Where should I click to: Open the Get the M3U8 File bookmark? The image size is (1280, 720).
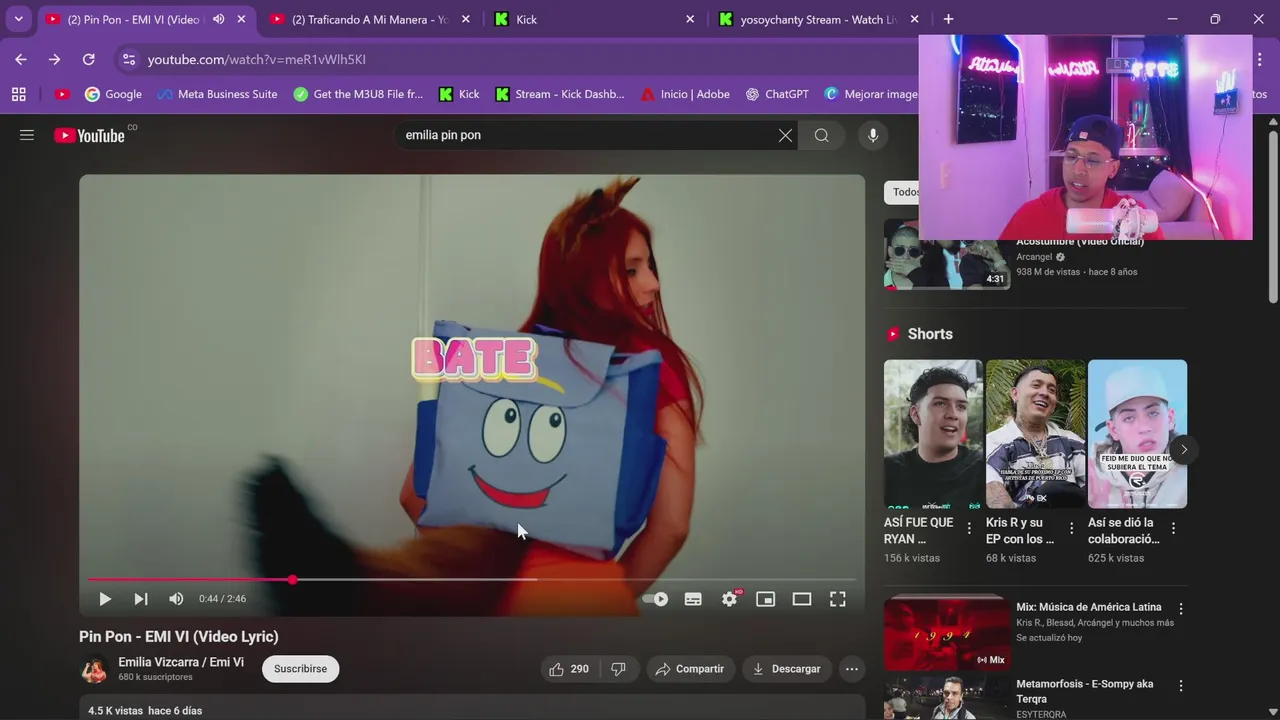(x=358, y=94)
